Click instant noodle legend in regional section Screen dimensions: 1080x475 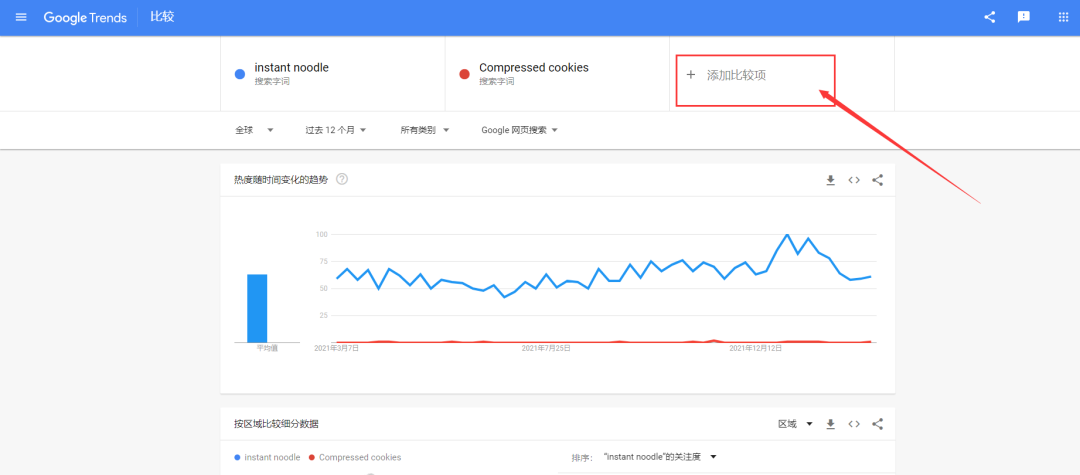pos(268,457)
